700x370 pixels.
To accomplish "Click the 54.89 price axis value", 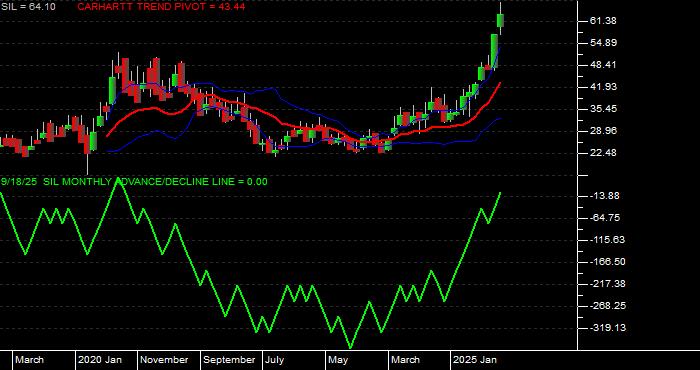I will pyautogui.click(x=603, y=43).
